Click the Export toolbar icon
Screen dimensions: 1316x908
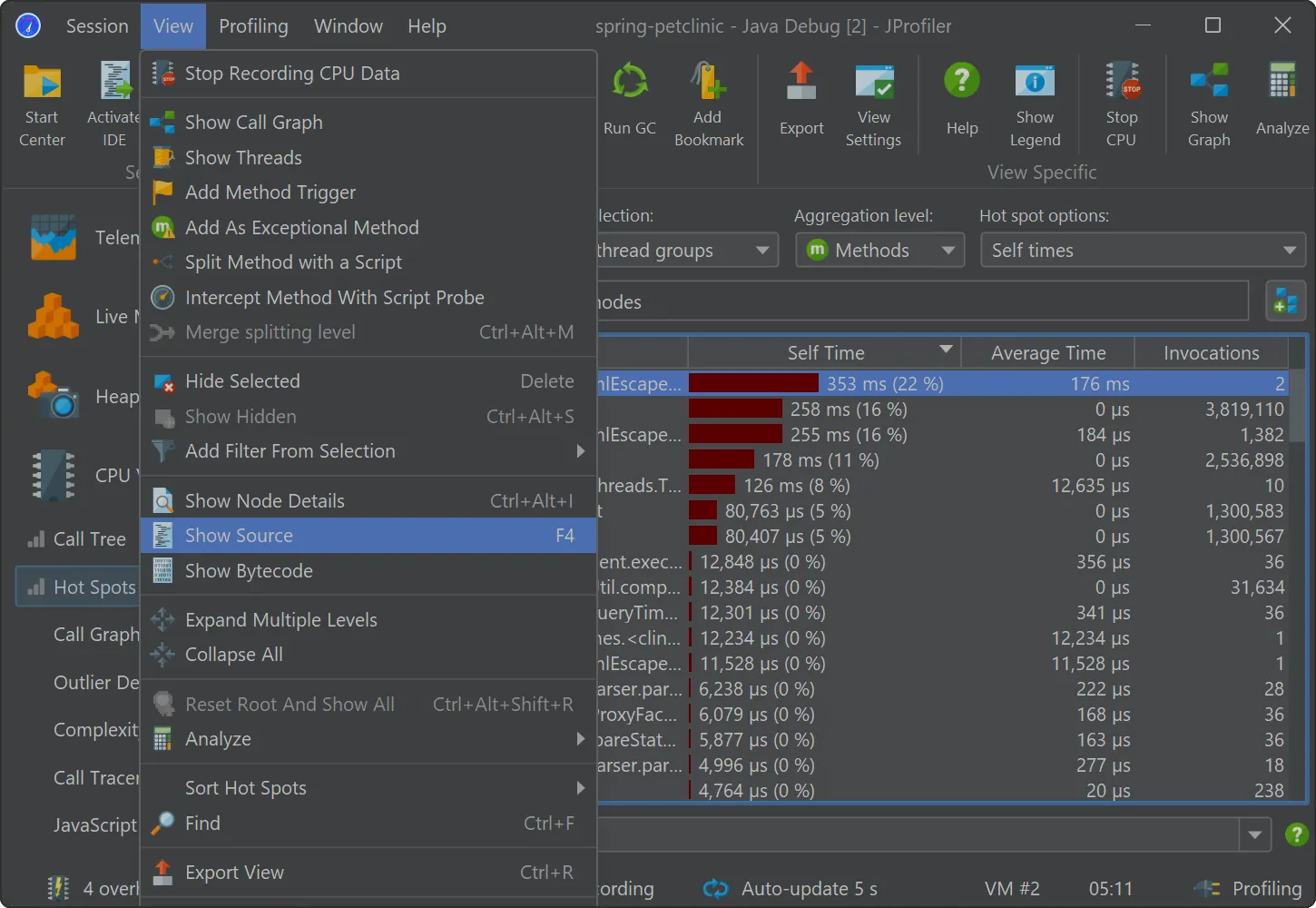coord(800,82)
